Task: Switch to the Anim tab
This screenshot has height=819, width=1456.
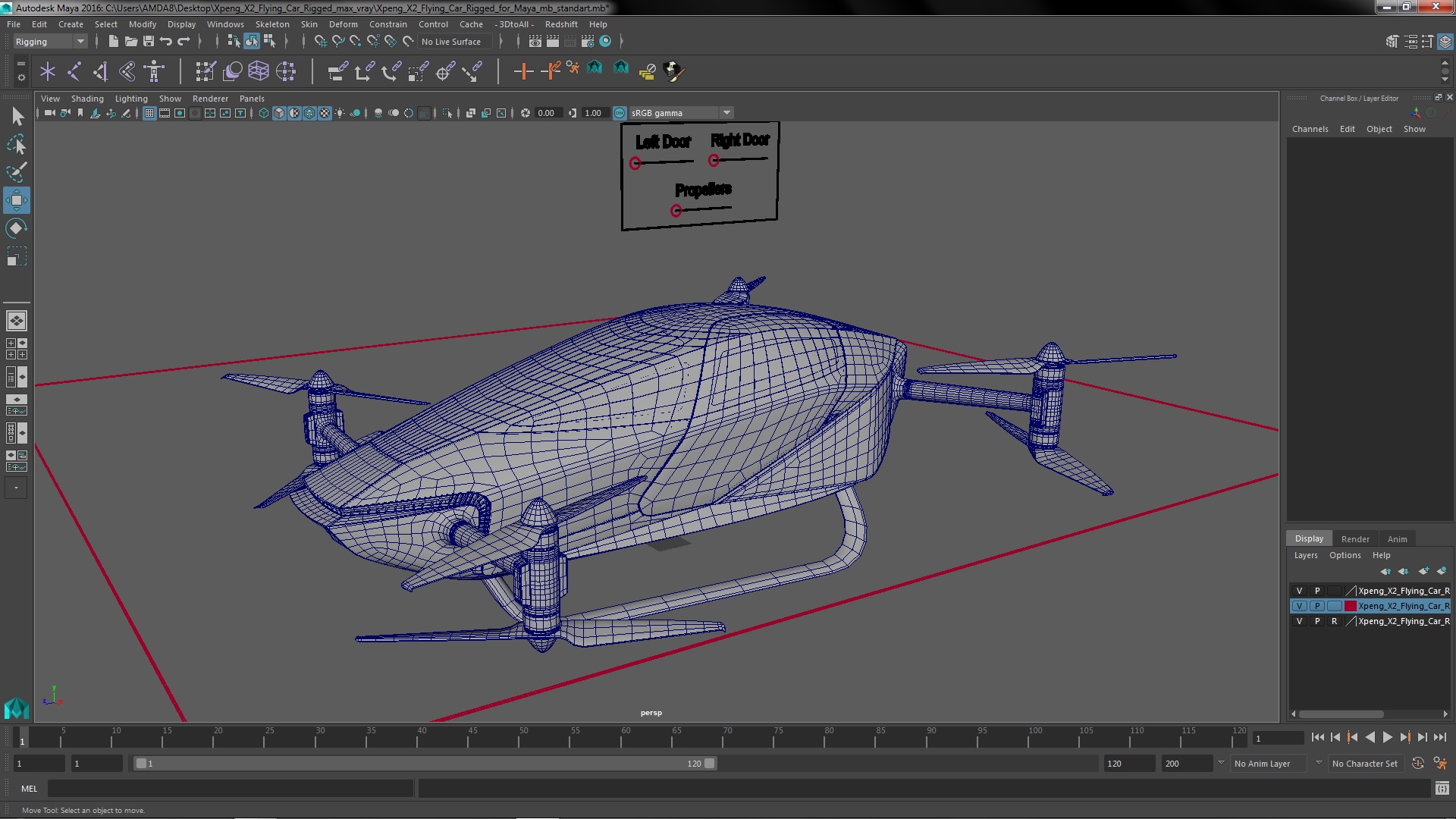Action: (1397, 538)
